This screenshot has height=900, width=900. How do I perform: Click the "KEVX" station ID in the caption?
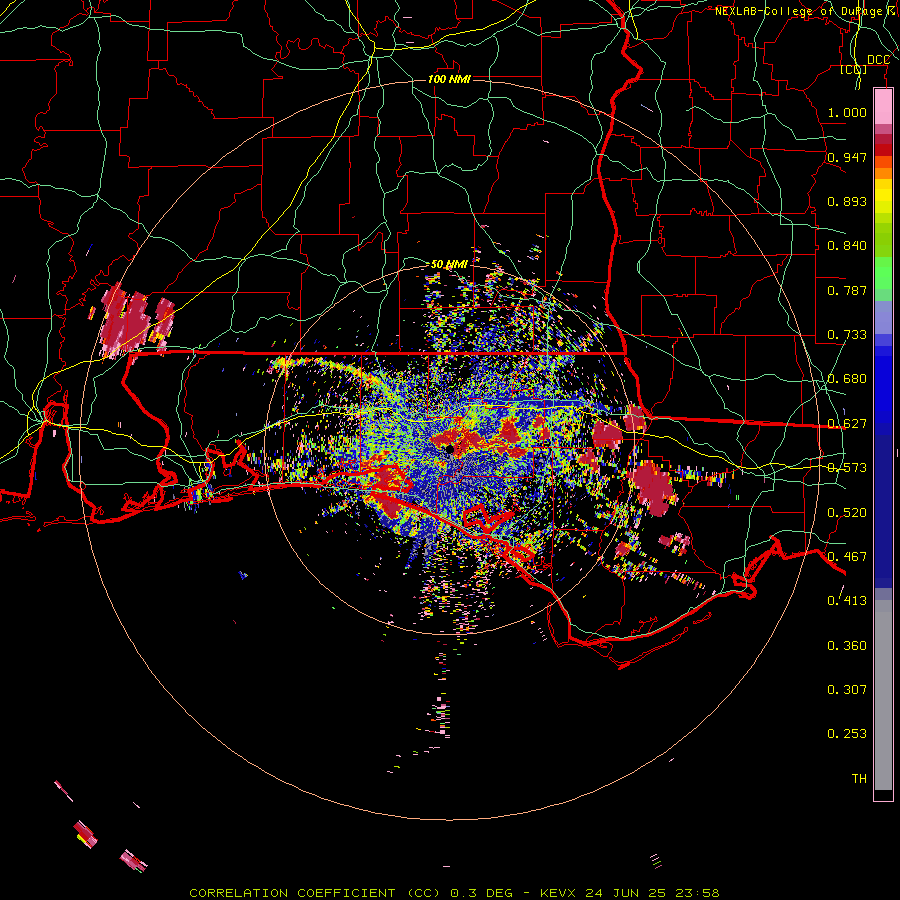coord(558,893)
